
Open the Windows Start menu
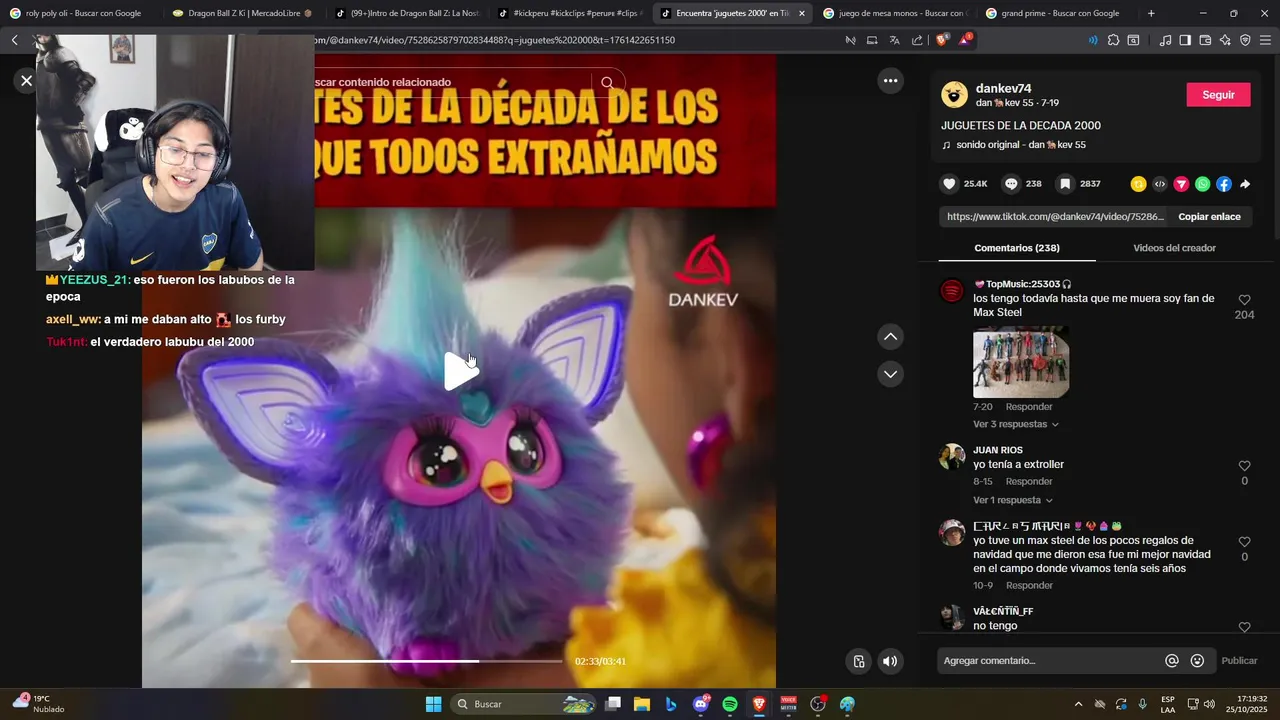(x=433, y=704)
